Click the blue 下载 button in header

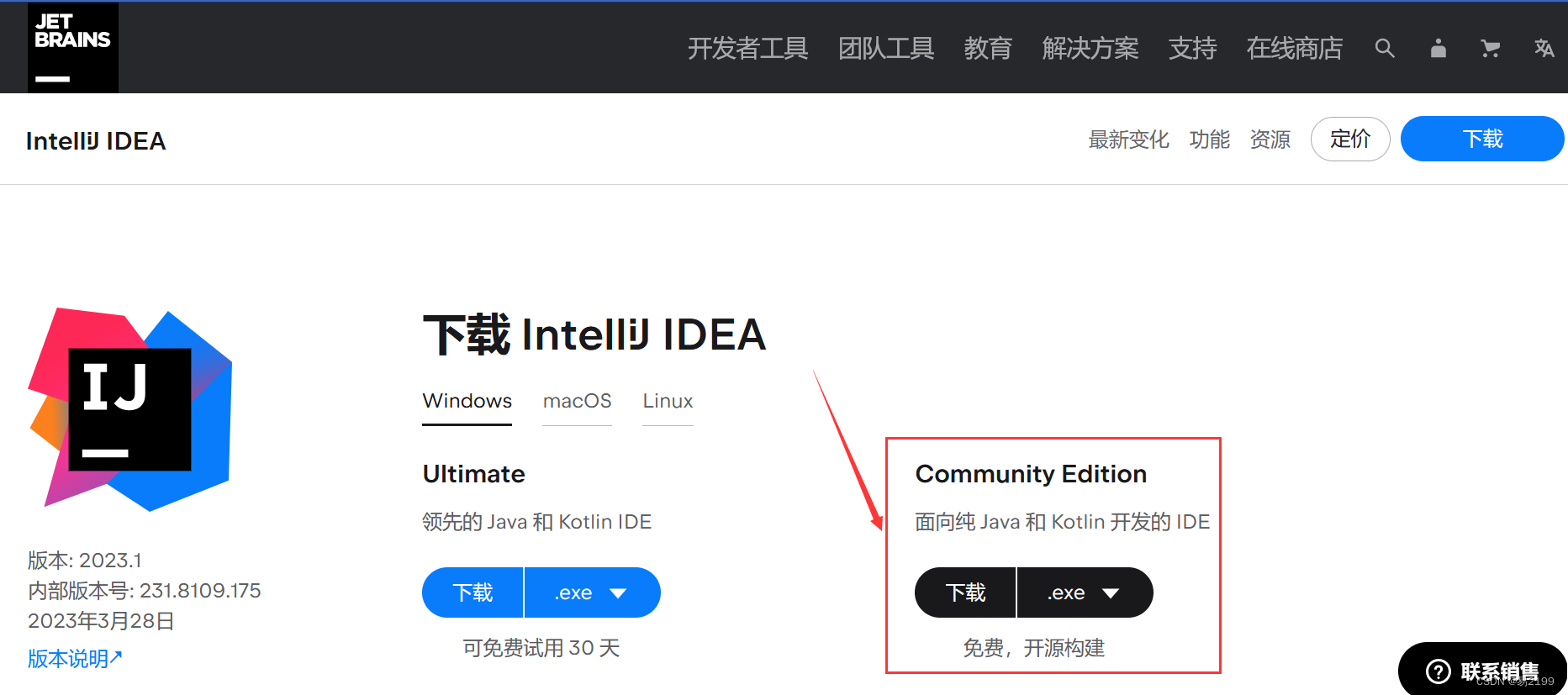(1482, 139)
